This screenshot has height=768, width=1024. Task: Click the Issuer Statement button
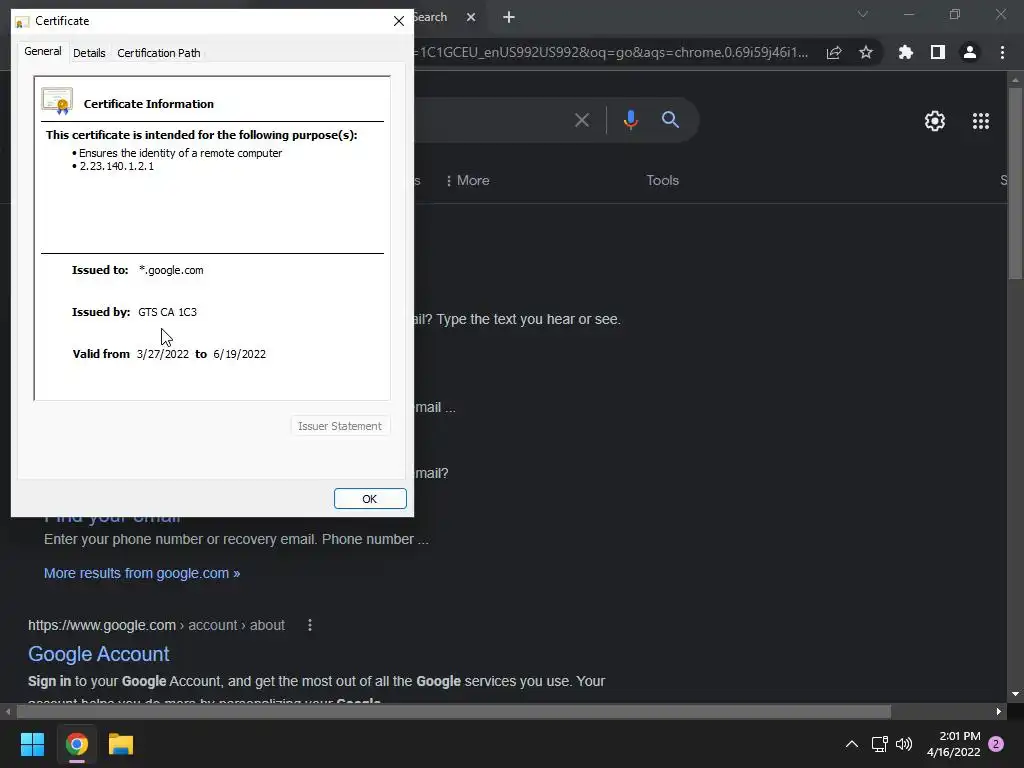(x=340, y=426)
